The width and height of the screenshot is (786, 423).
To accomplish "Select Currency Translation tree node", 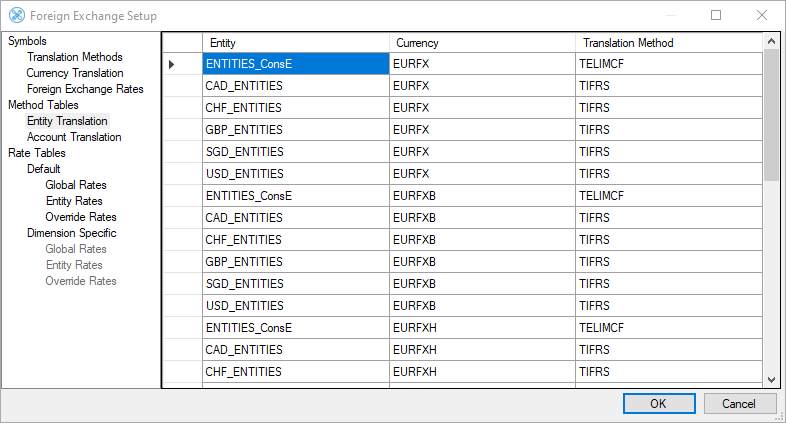I will [75, 73].
